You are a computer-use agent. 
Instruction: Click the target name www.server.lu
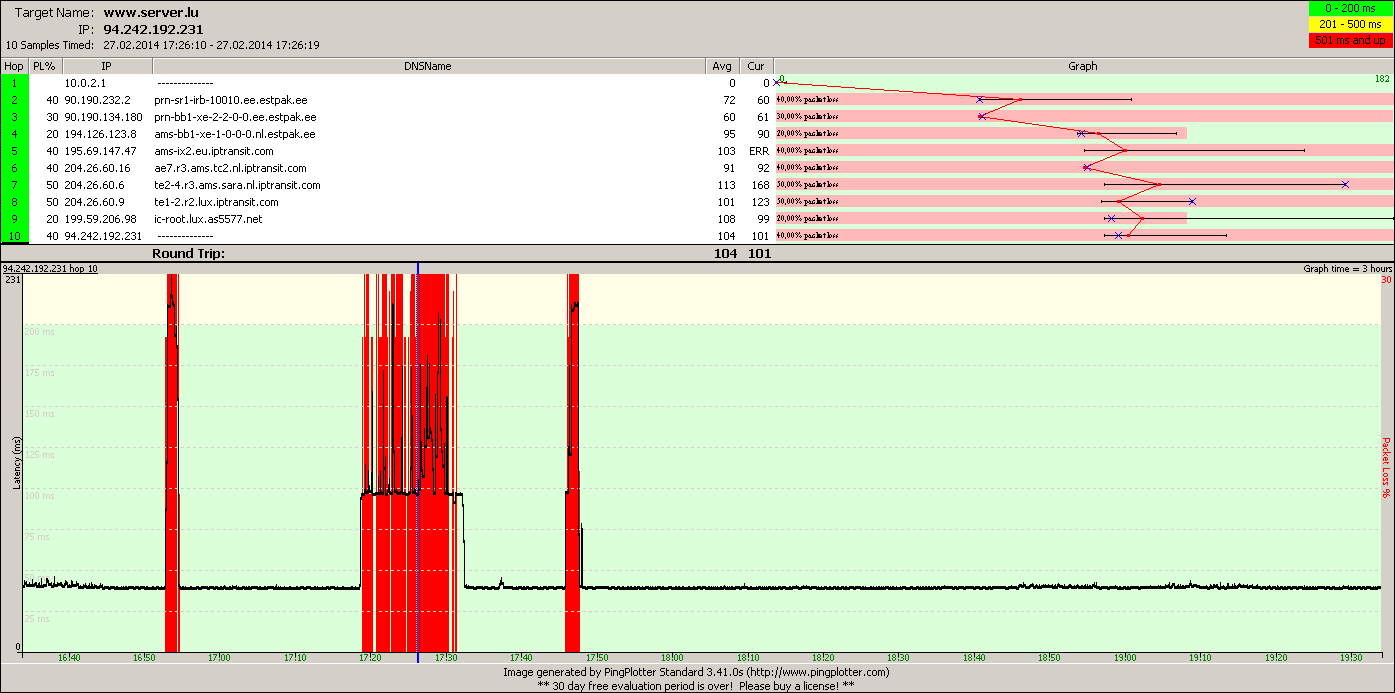coord(151,13)
